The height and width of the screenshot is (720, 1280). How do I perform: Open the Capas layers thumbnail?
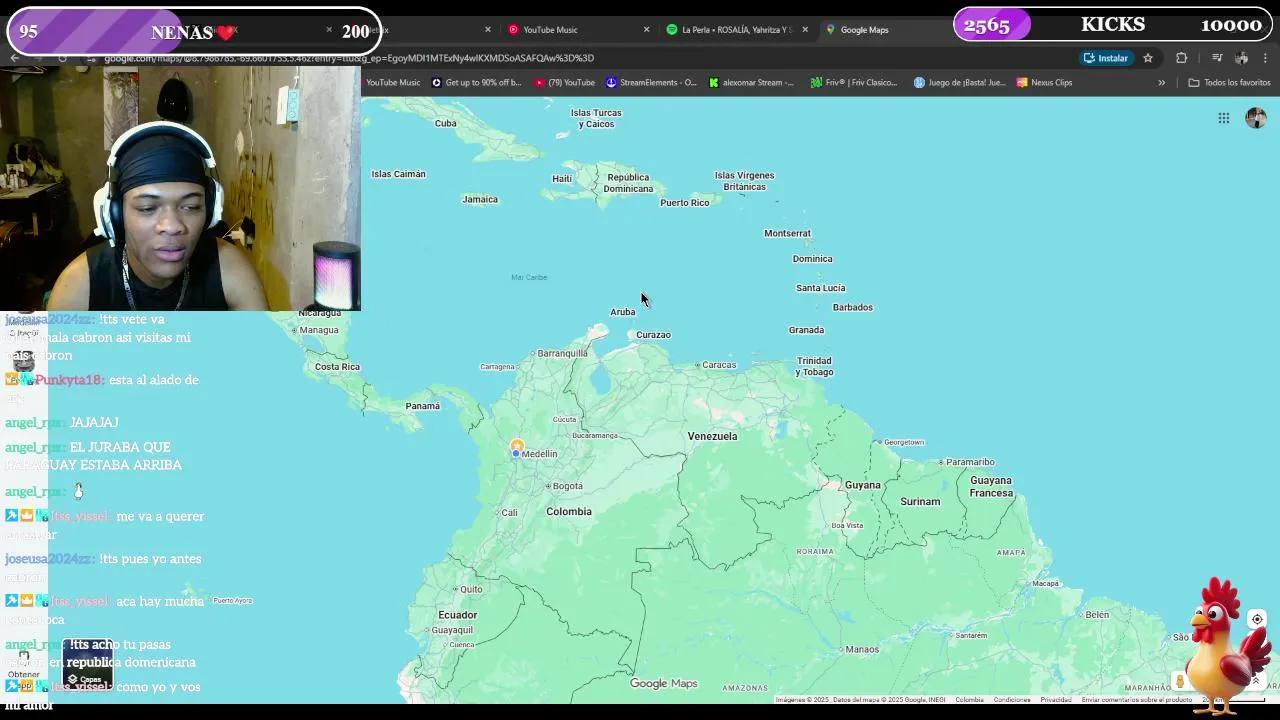point(88,666)
